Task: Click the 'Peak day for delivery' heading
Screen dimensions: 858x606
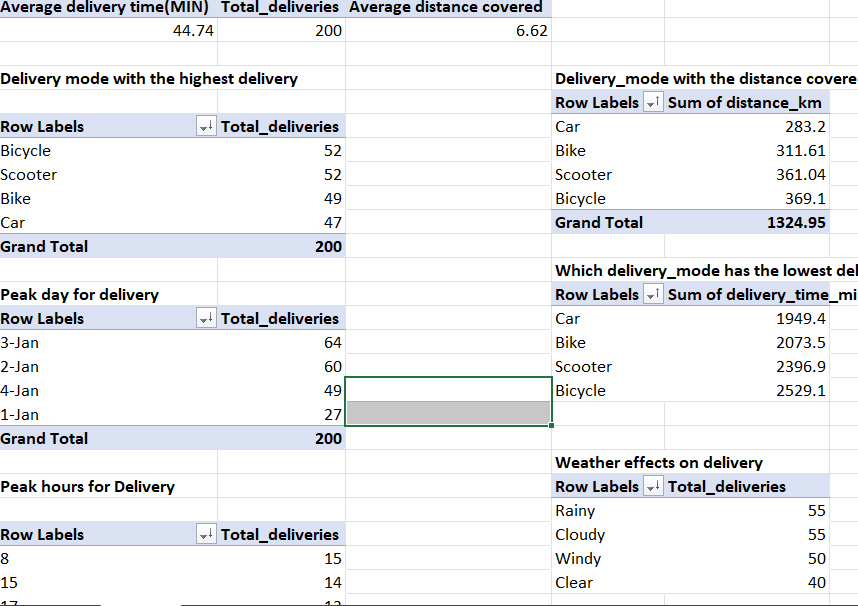Action: [79, 295]
